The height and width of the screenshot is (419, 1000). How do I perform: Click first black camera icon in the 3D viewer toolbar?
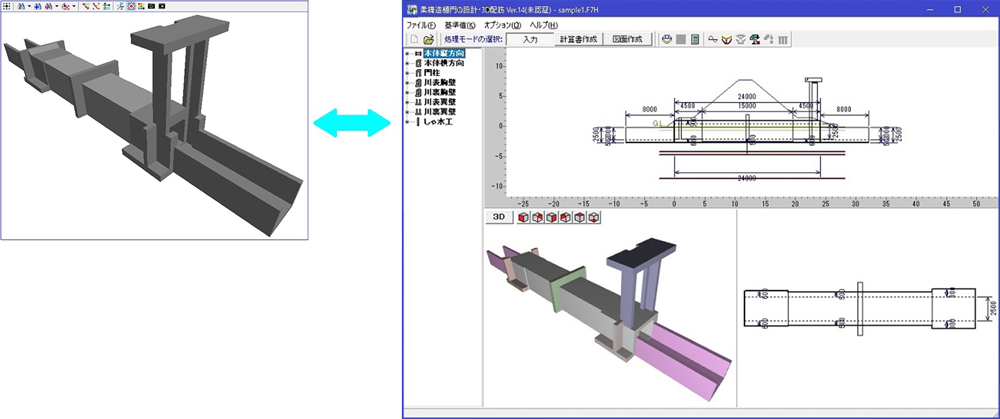tap(151, 6)
